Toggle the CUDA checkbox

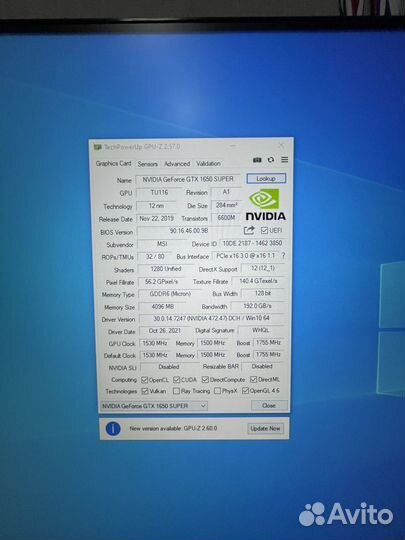[x=176, y=380]
